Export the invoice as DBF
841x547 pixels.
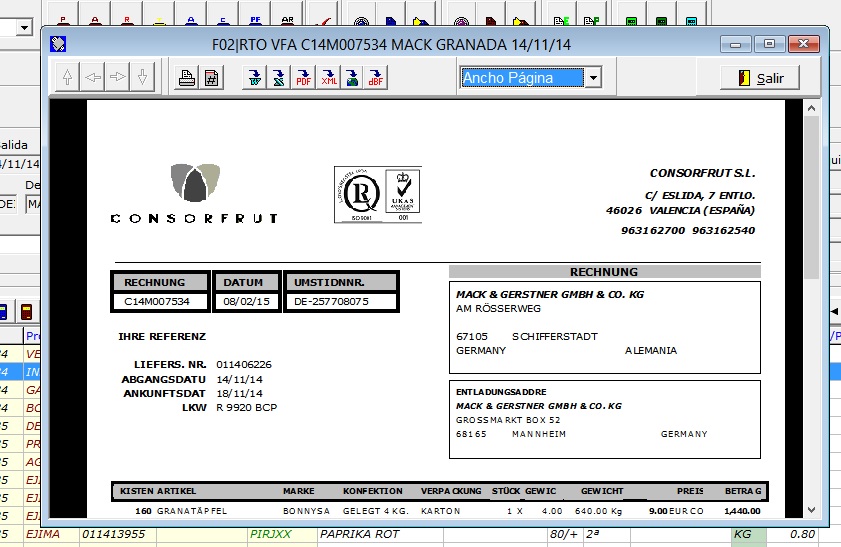[375, 78]
